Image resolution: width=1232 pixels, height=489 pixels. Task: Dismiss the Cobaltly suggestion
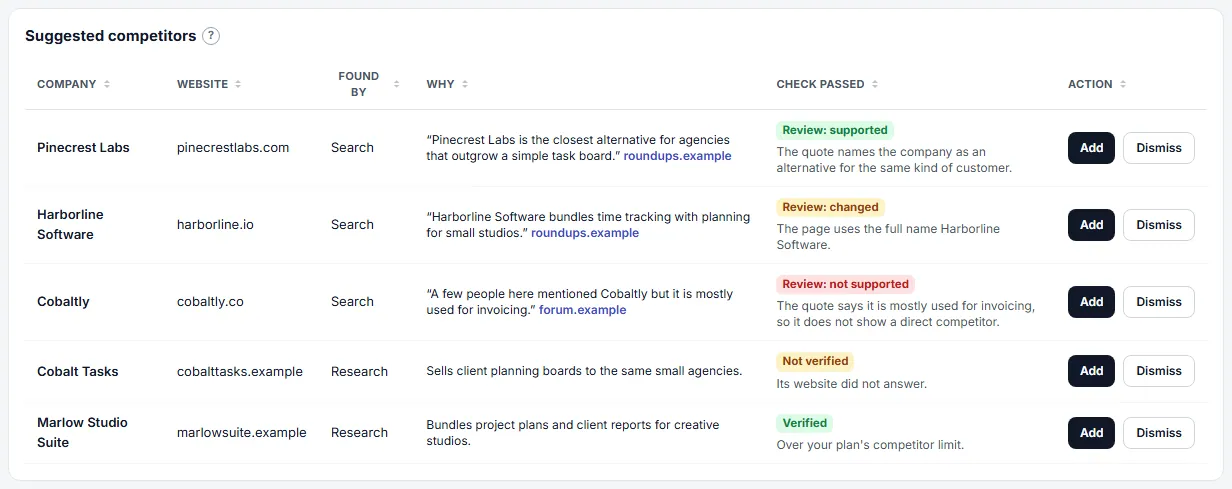(1159, 302)
